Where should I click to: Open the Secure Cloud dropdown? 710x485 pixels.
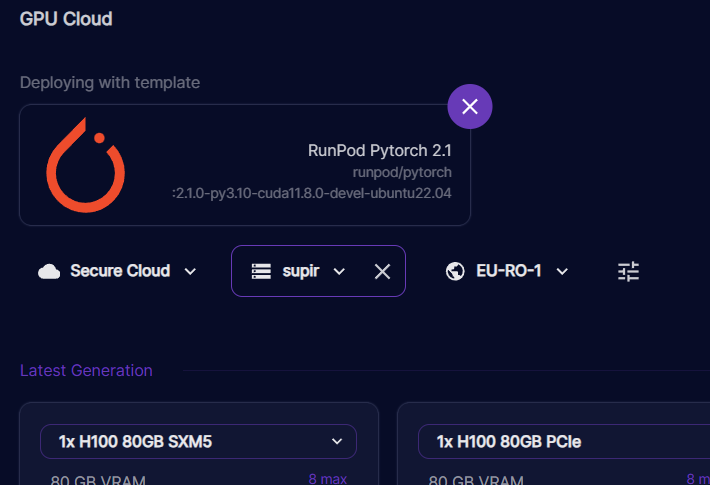117,271
